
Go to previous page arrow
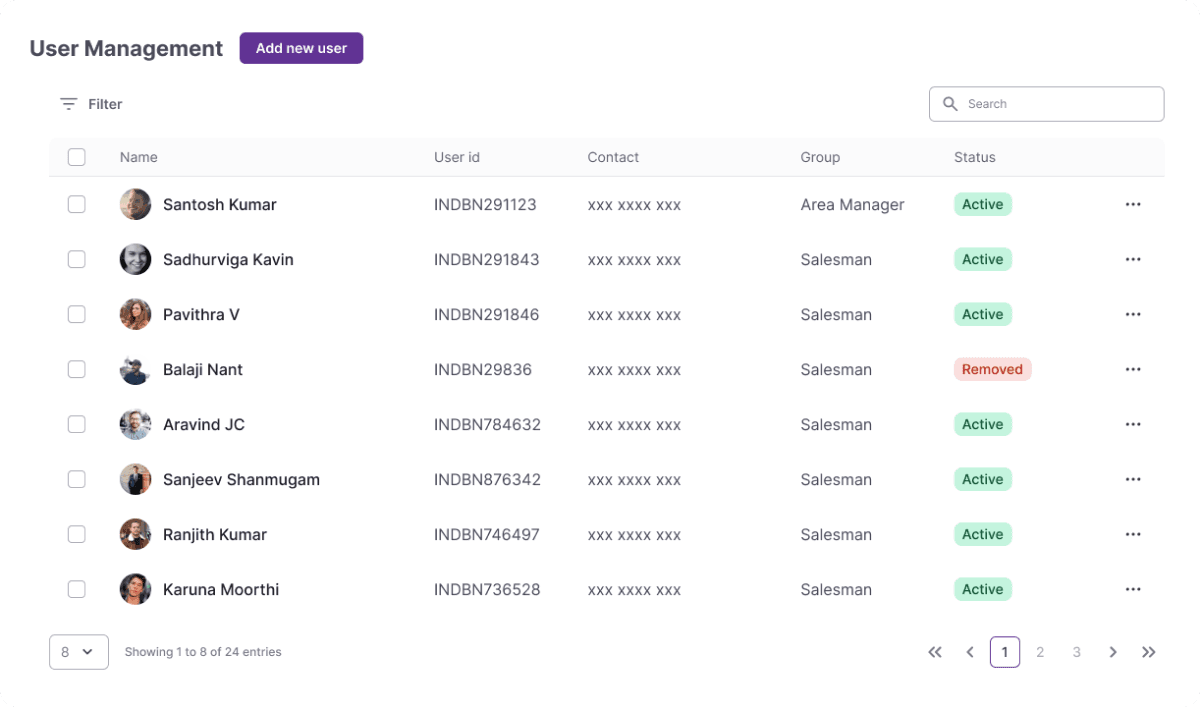[969, 652]
